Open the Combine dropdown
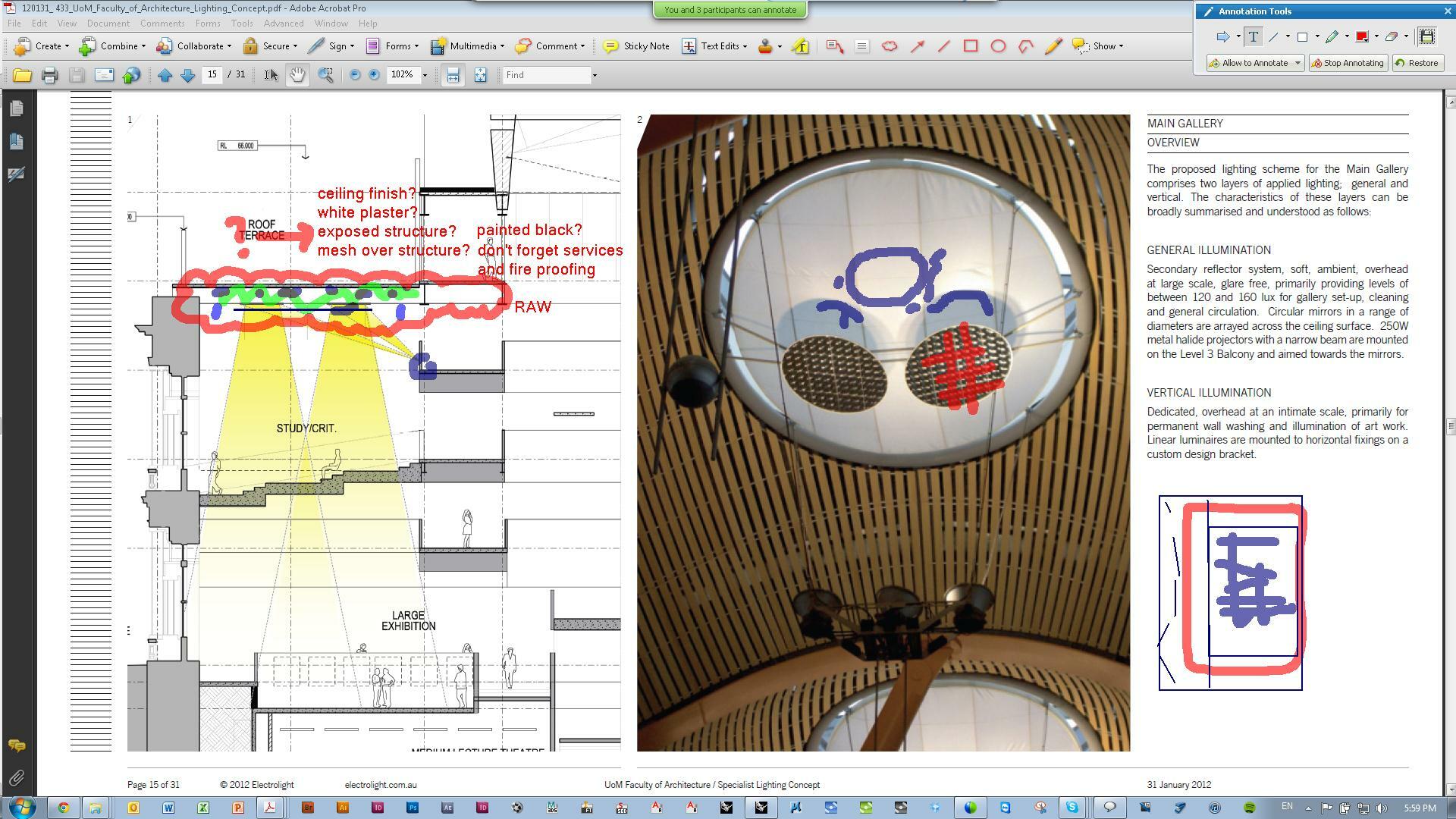Viewport: 1456px width, 819px height. coord(112,46)
